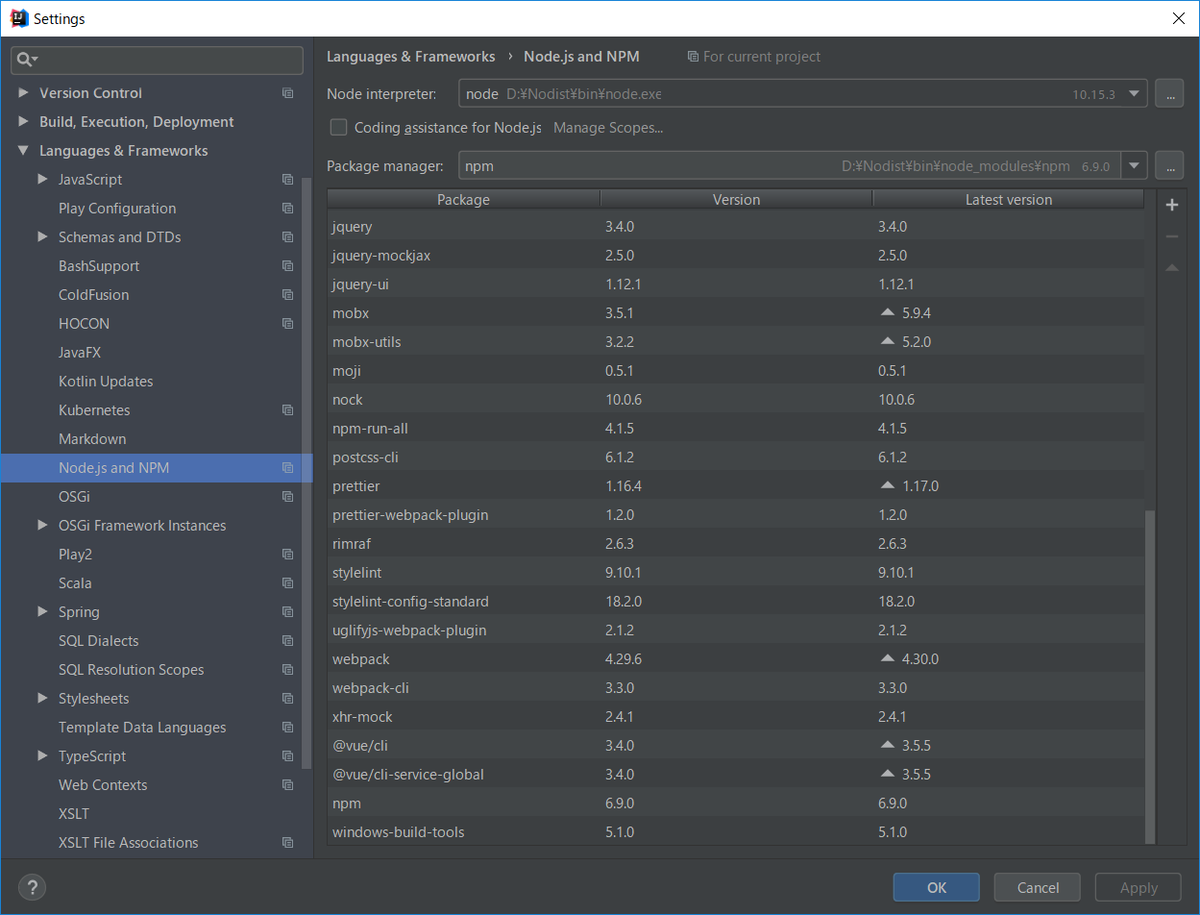Expand the Stylesheets tree node
The height and width of the screenshot is (915, 1200).
click(x=42, y=699)
